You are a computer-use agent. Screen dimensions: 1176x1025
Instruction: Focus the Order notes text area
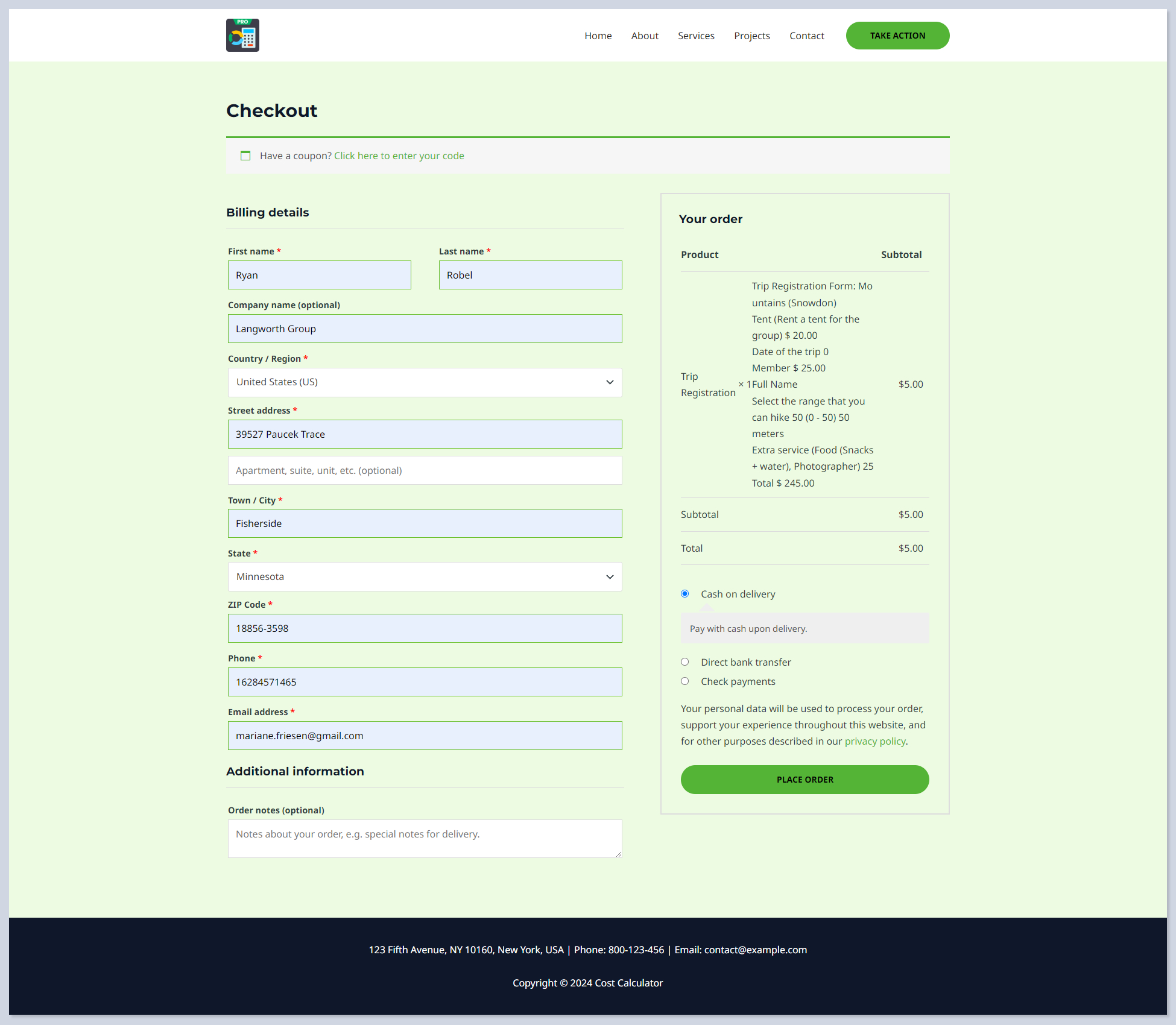click(425, 838)
